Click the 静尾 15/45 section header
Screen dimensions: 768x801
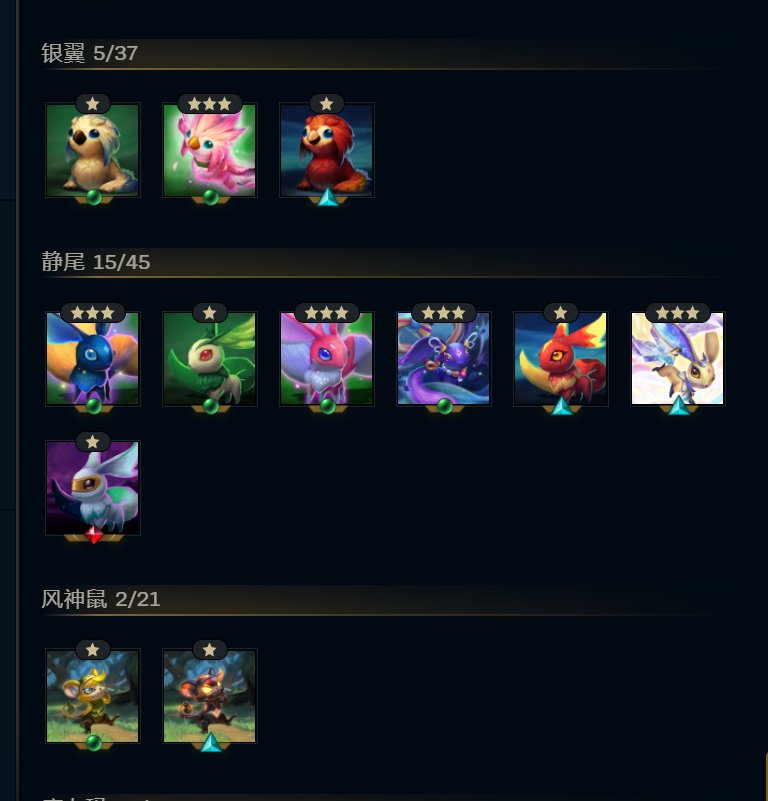coord(96,262)
